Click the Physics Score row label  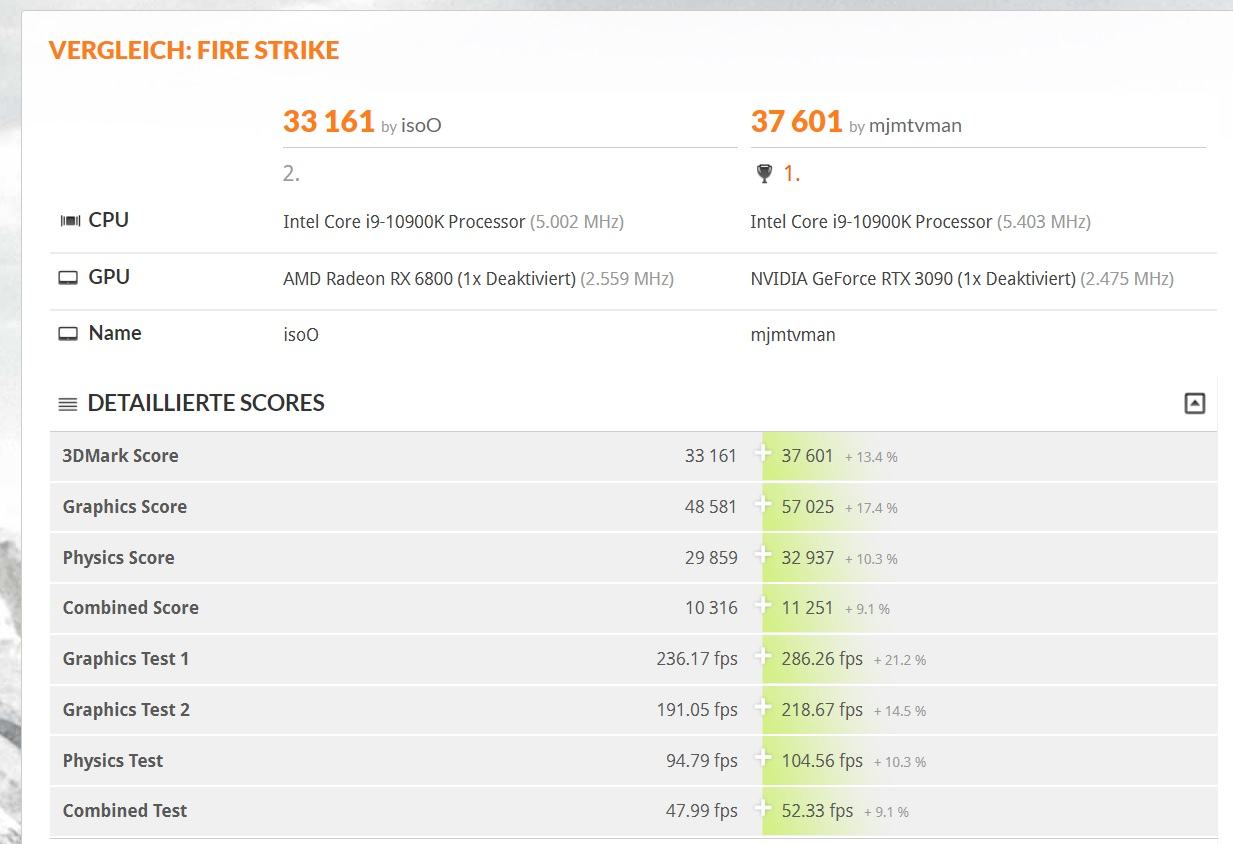point(118,558)
